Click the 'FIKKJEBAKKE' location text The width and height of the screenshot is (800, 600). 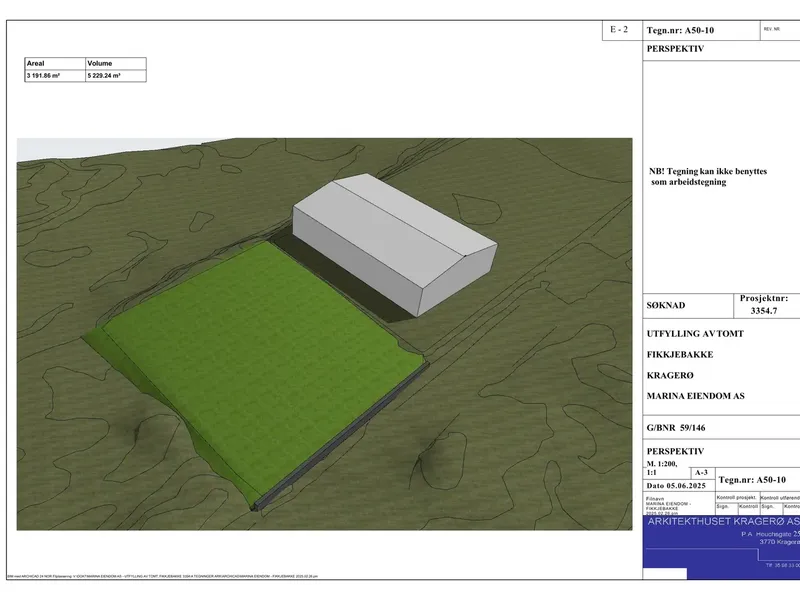pos(680,355)
